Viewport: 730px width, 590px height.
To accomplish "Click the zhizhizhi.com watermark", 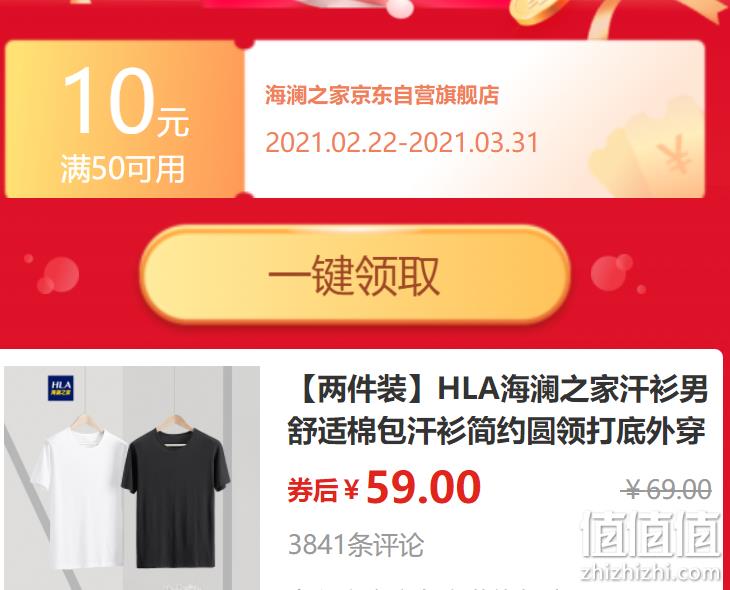I will click(x=651, y=572).
